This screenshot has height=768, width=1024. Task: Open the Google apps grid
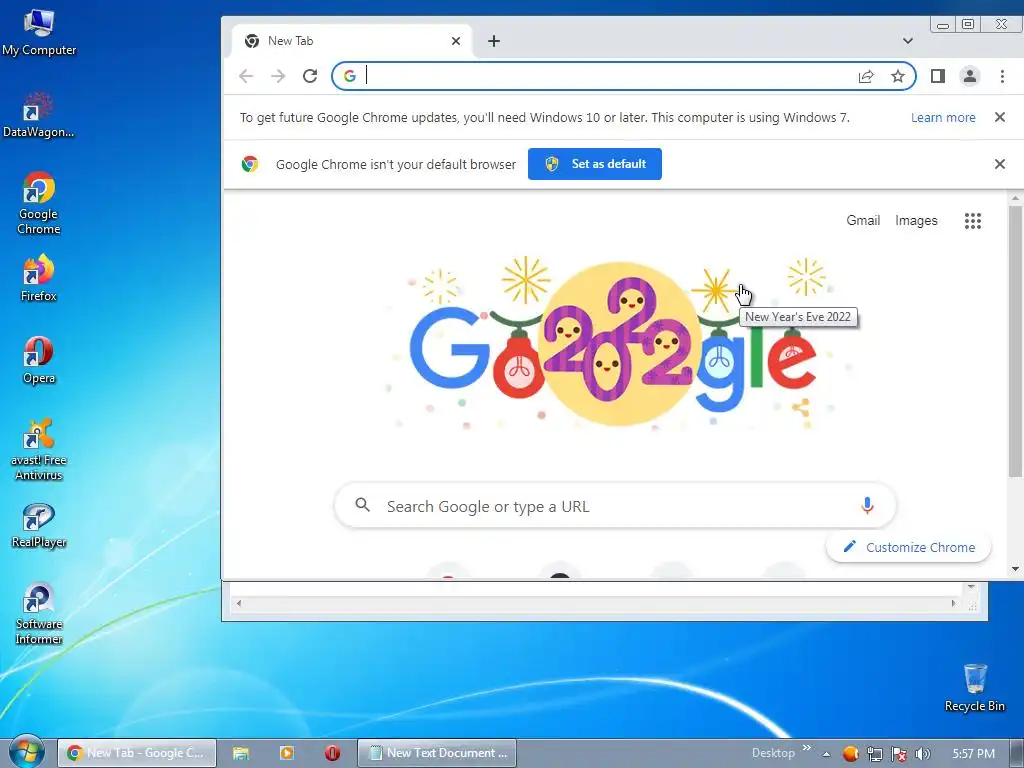(972, 221)
